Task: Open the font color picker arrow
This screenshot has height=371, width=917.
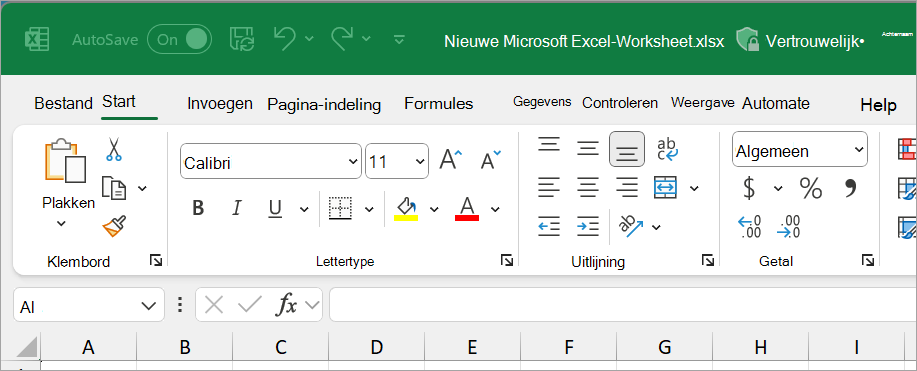Action: coord(495,209)
